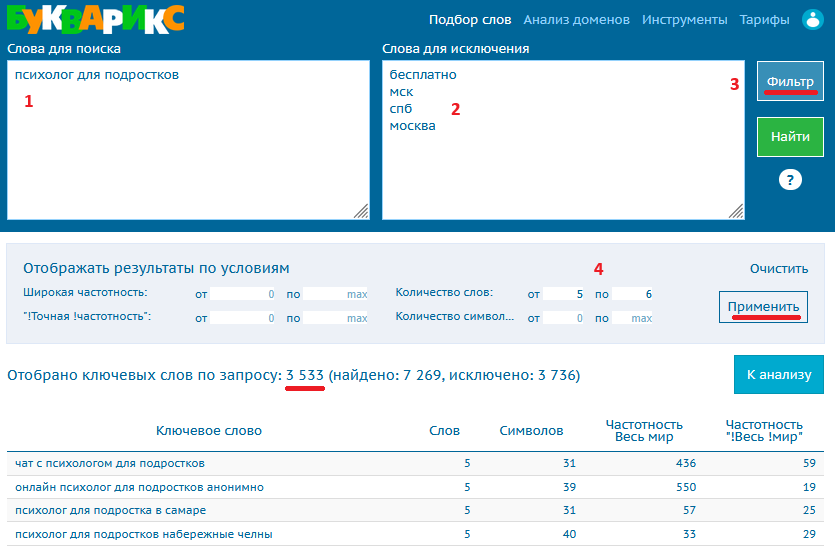Click the Точная частотность 'от' field

tap(242, 318)
